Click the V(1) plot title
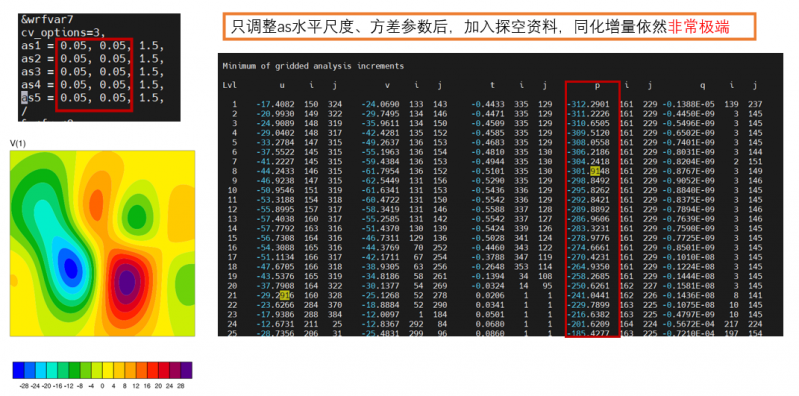 coord(18,144)
